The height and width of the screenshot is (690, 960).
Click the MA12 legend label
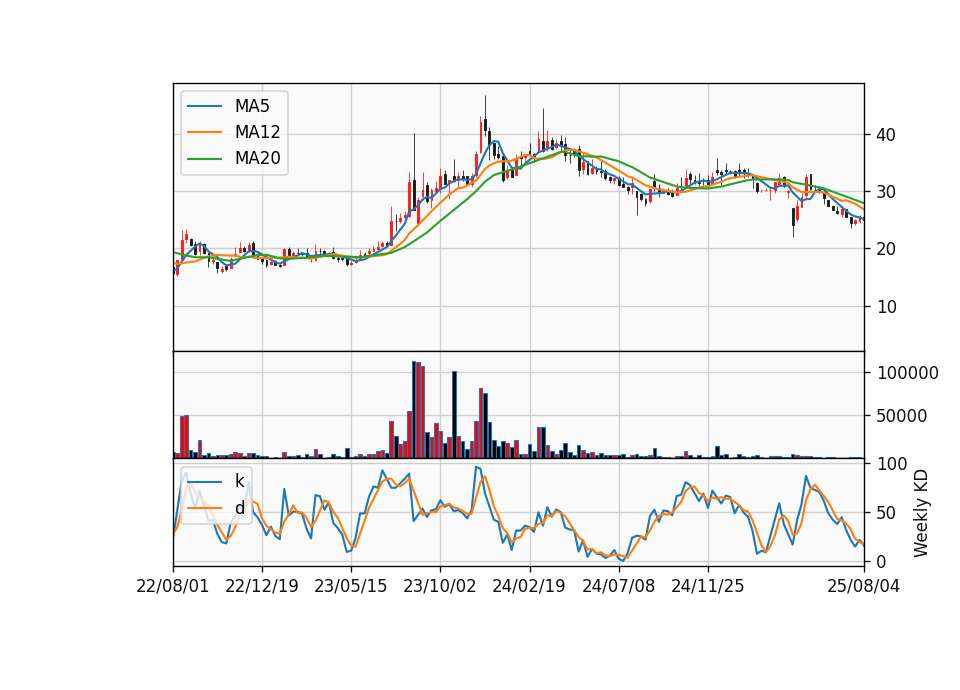[x=257, y=132]
